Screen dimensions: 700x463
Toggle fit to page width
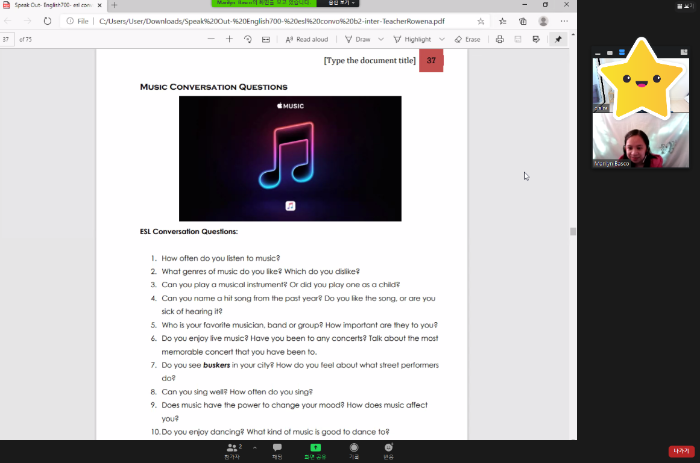tap(266, 39)
